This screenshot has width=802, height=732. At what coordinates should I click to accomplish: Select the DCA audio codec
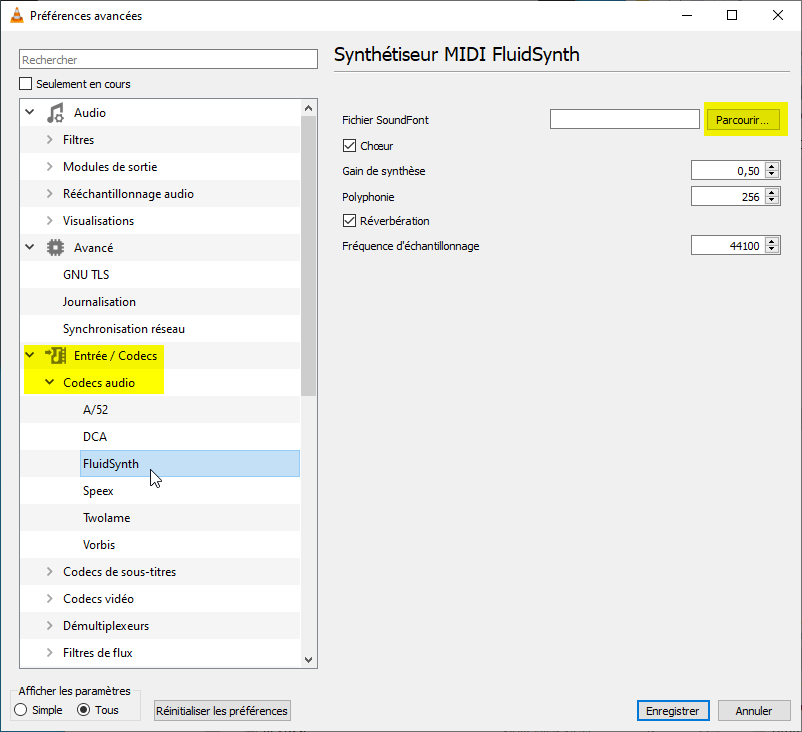[x=95, y=437]
